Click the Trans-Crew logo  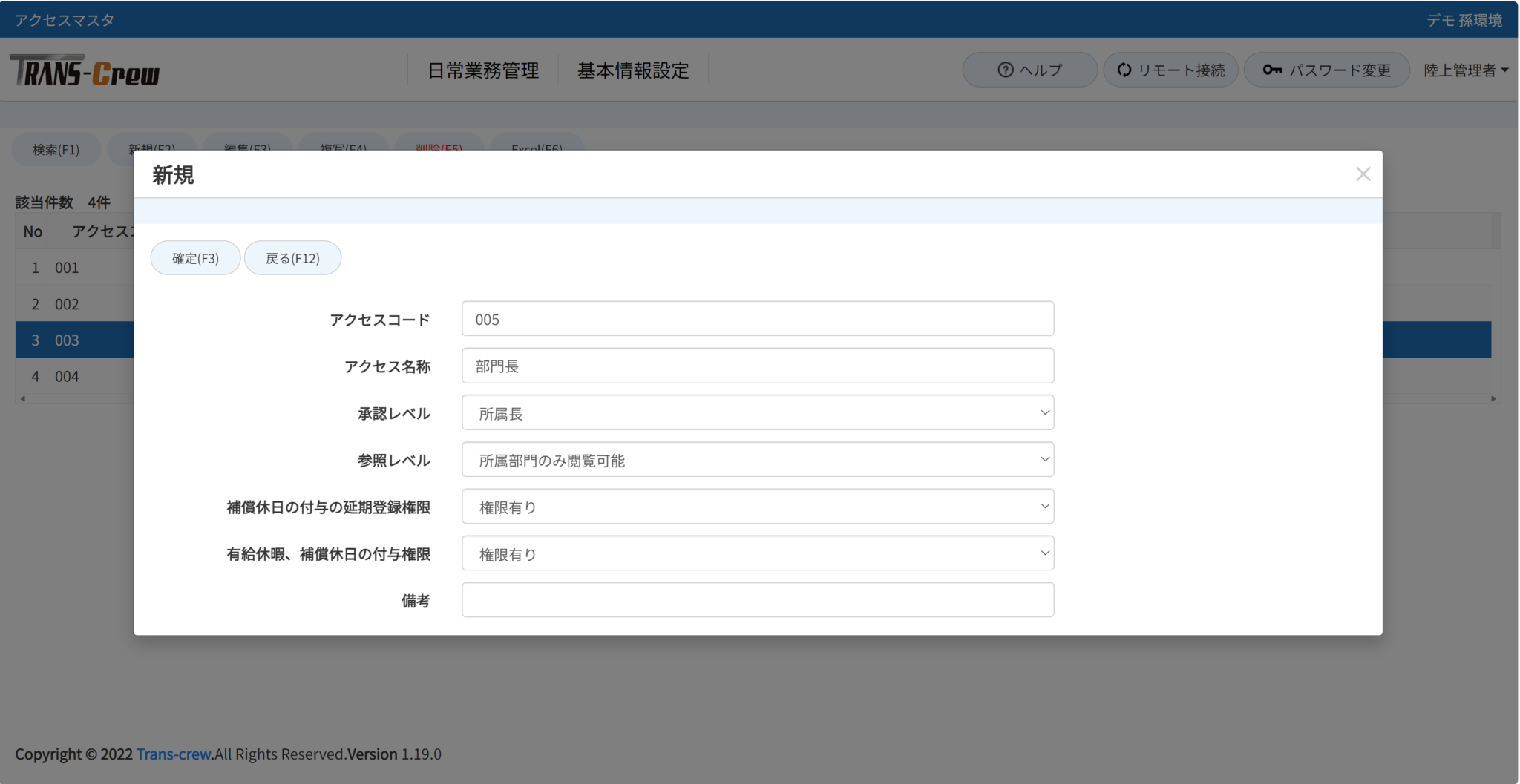(x=85, y=71)
